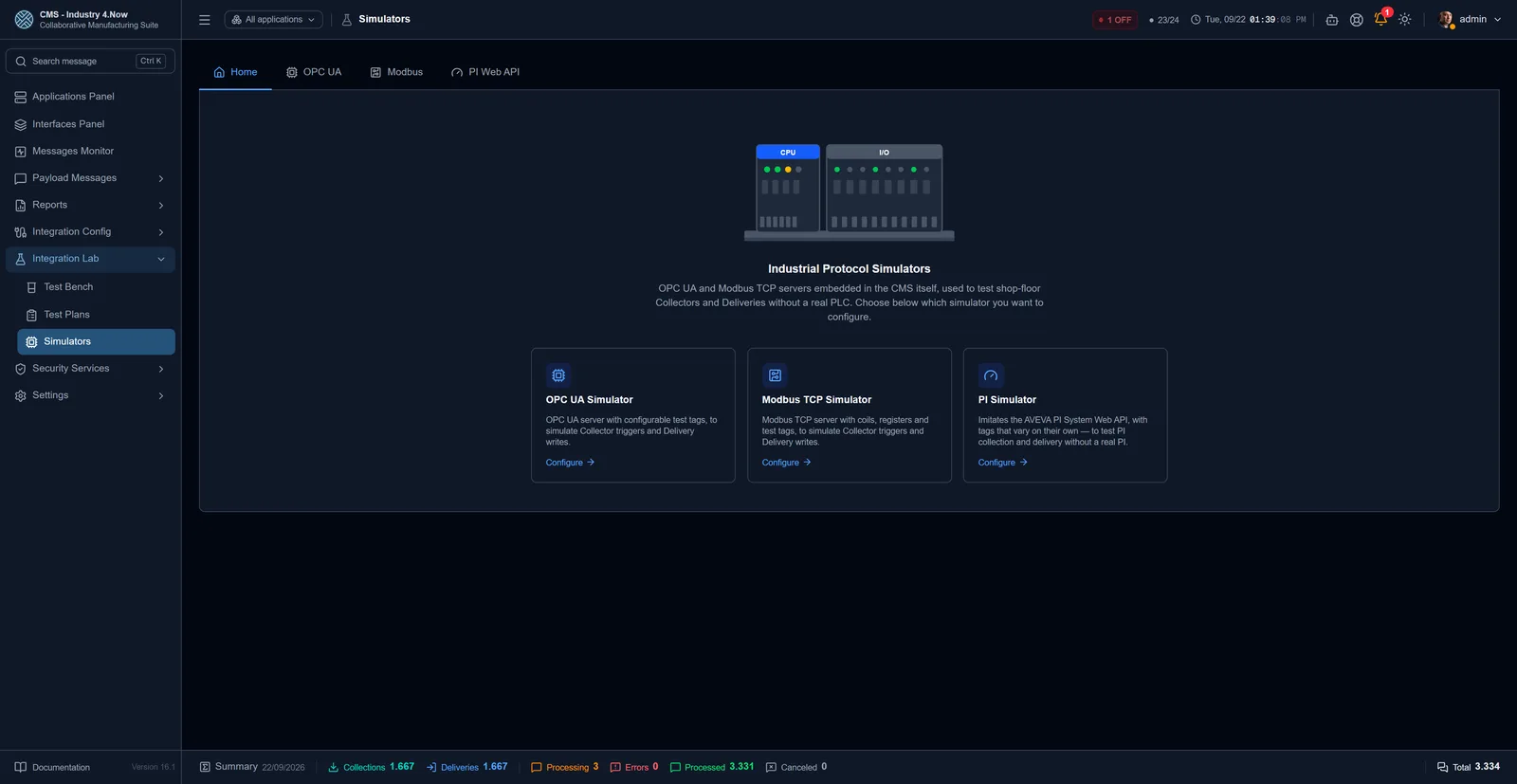Click the Simulators flask icon in header
Image resolution: width=1517 pixels, height=784 pixels.
pyautogui.click(x=347, y=19)
